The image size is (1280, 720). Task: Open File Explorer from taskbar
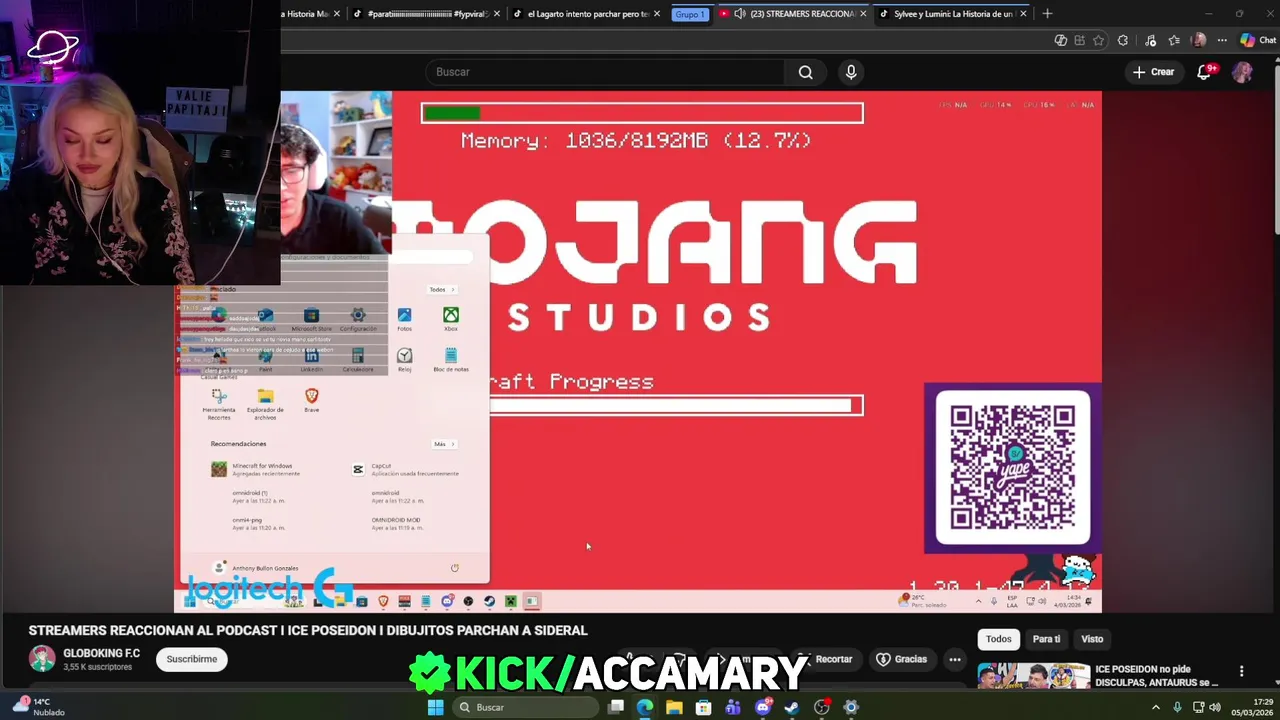[x=674, y=707]
